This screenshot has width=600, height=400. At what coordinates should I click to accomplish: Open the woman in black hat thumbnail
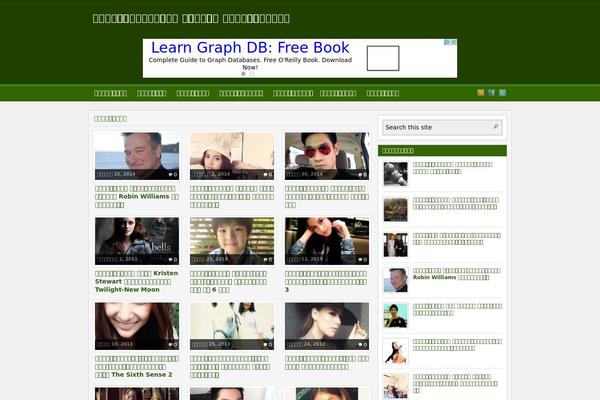[327, 326]
